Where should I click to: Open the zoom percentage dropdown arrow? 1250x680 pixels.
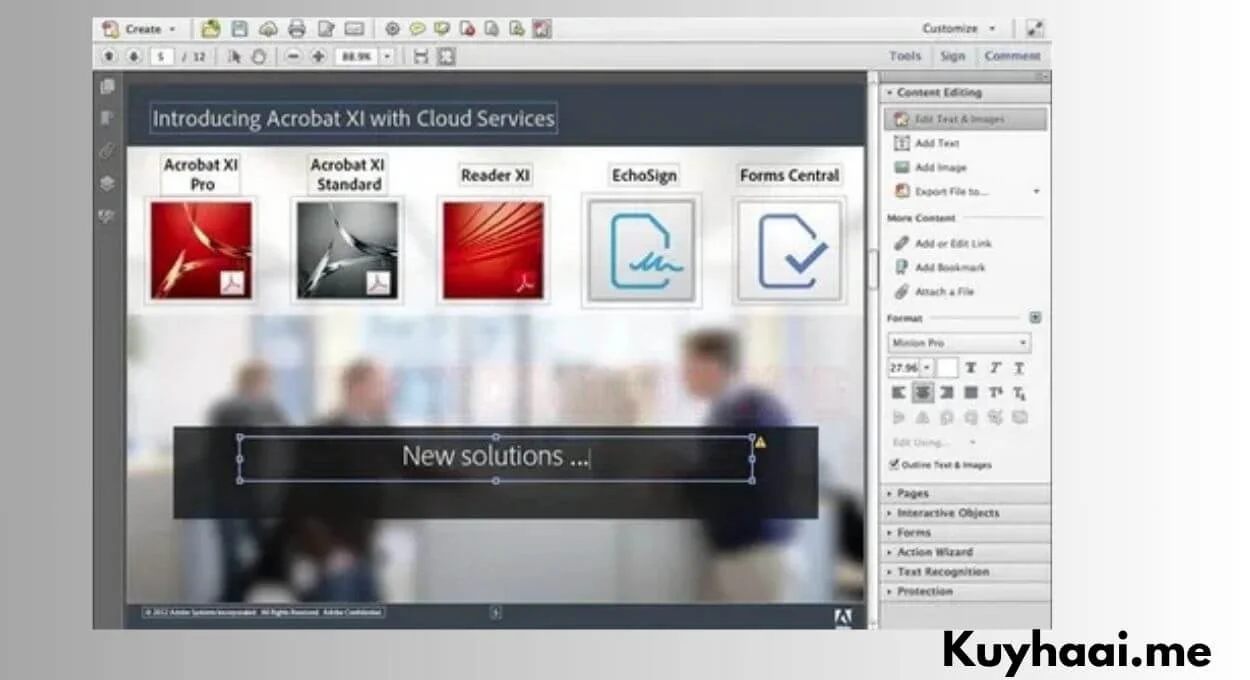coord(388,57)
